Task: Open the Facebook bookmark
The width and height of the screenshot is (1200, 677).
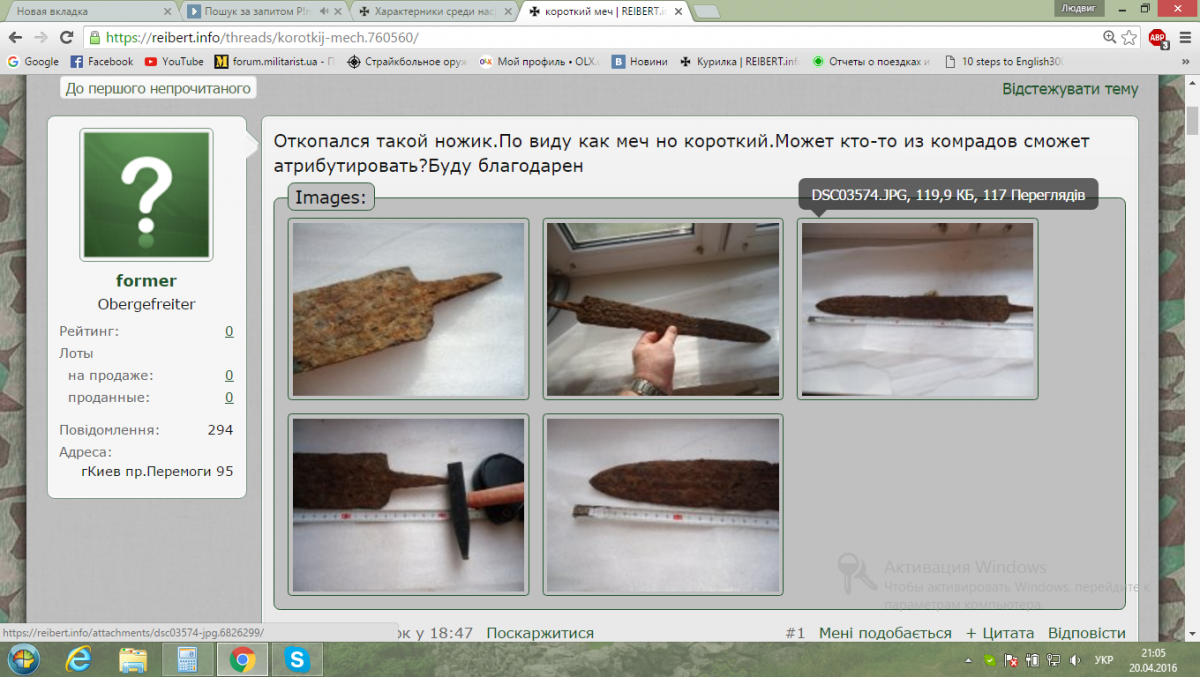Action: tap(101, 61)
